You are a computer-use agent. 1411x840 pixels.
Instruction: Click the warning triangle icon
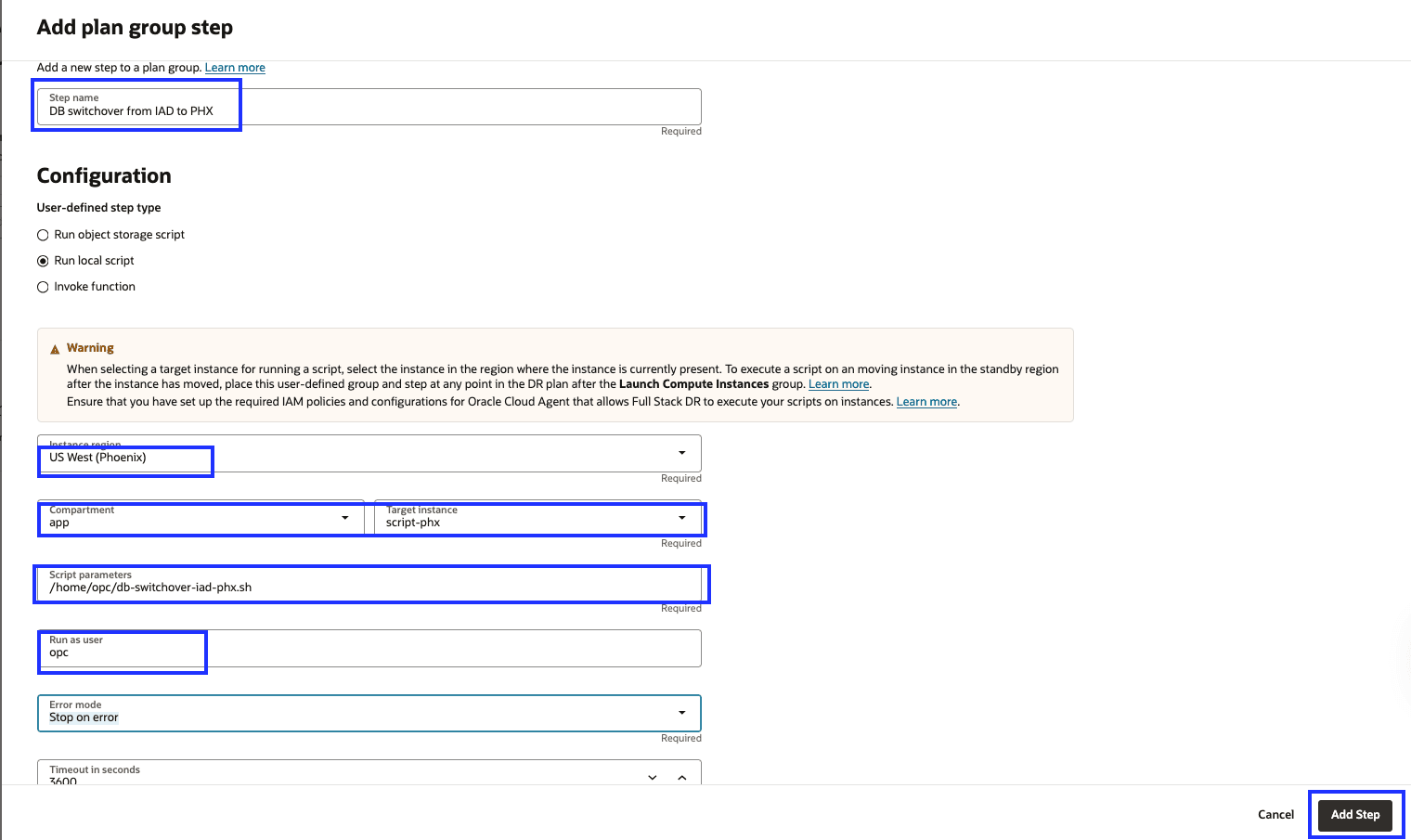55,347
